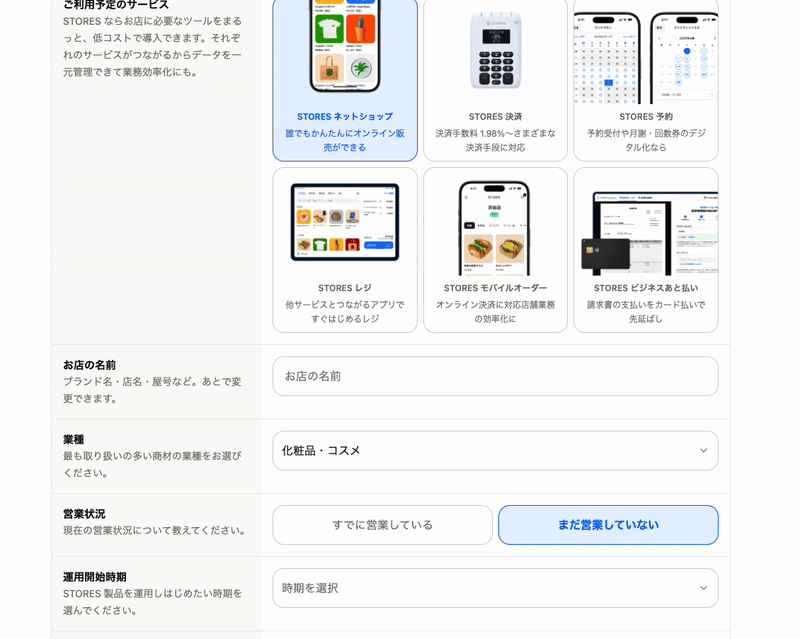
Task: Click the 運用開始時期 section label
Action: point(94,577)
